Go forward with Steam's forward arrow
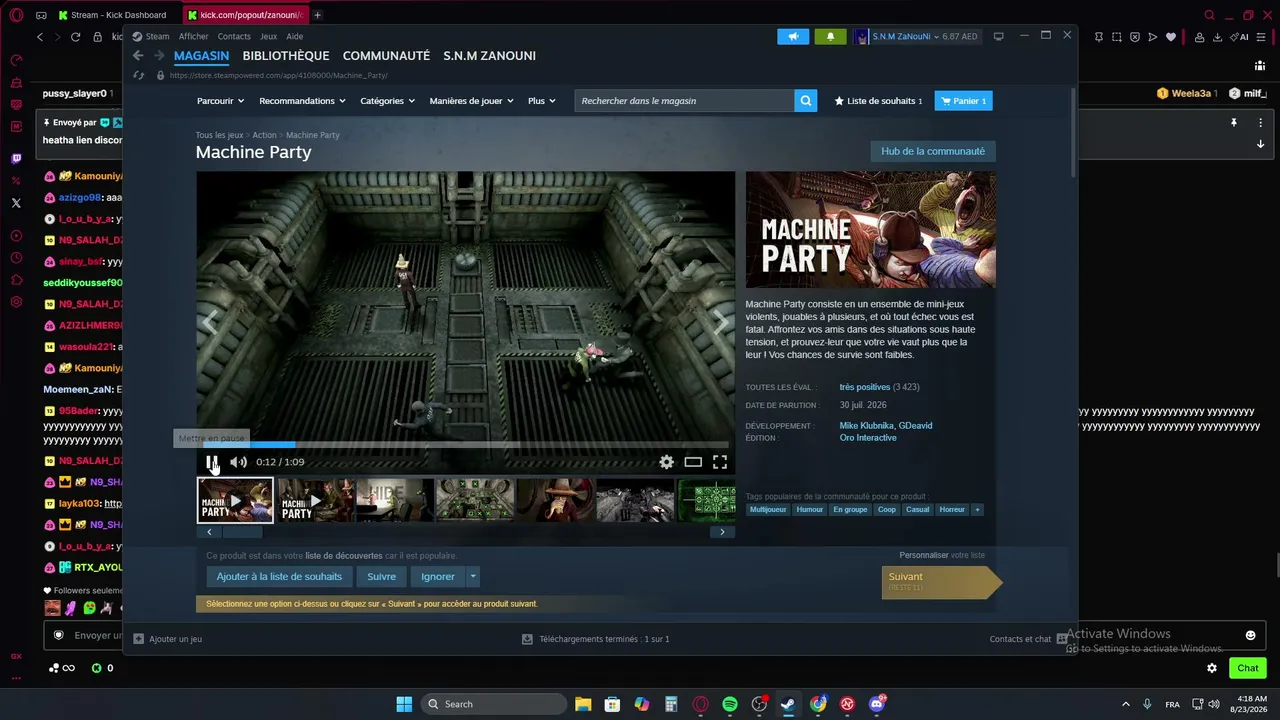Viewport: 1280px width, 720px height. (x=158, y=56)
